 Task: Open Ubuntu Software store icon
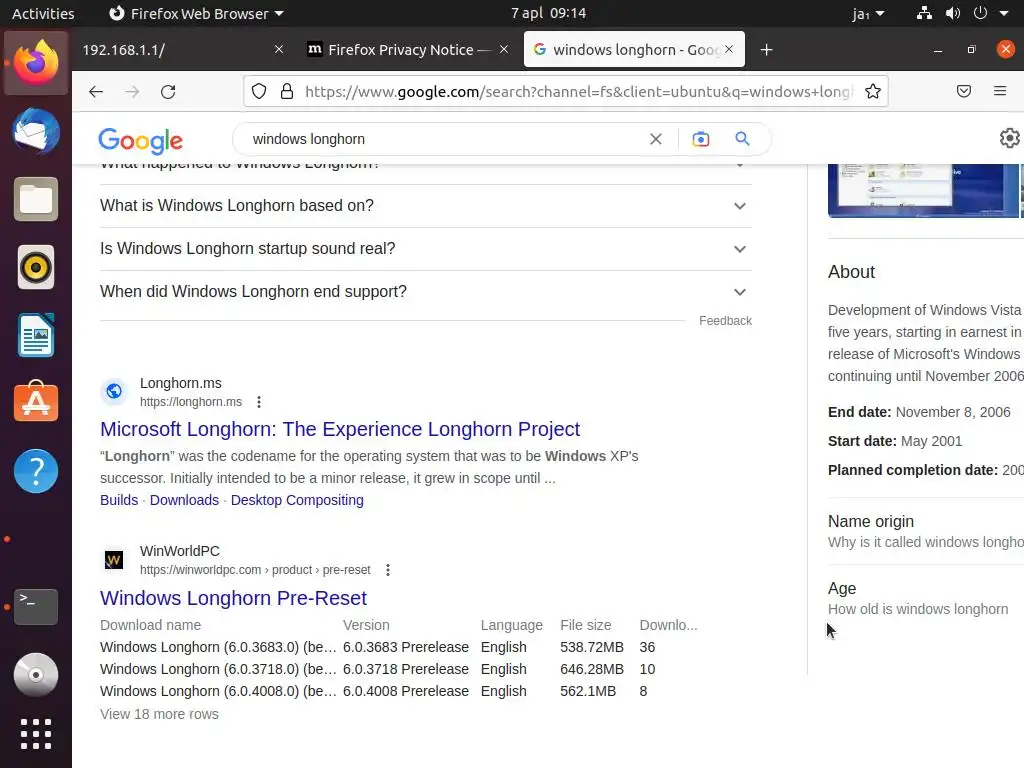coord(36,402)
